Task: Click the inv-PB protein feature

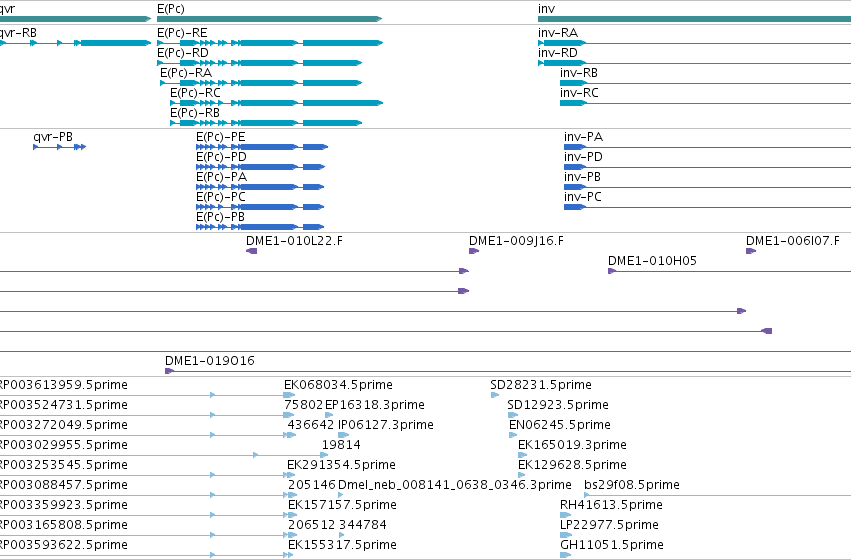Action: tap(707, 187)
